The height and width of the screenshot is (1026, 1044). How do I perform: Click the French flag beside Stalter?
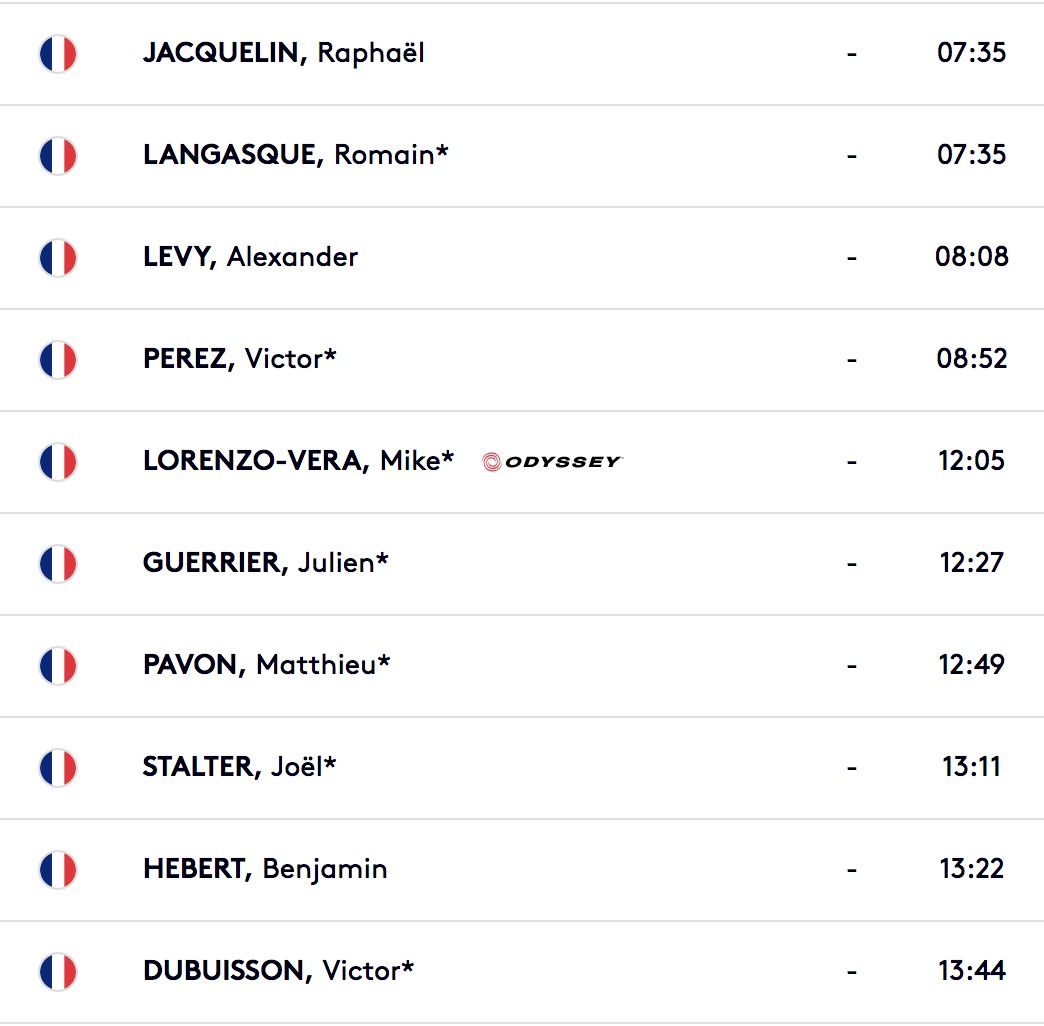coord(58,767)
